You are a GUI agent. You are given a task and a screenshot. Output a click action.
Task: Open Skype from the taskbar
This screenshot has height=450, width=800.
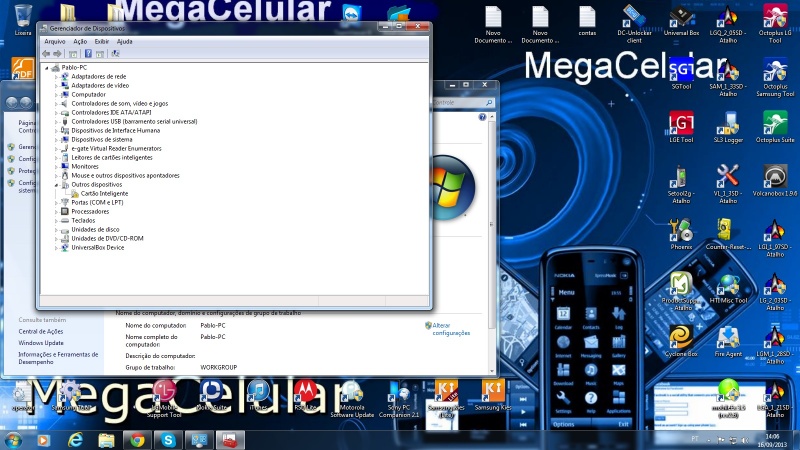[x=168, y=440]
